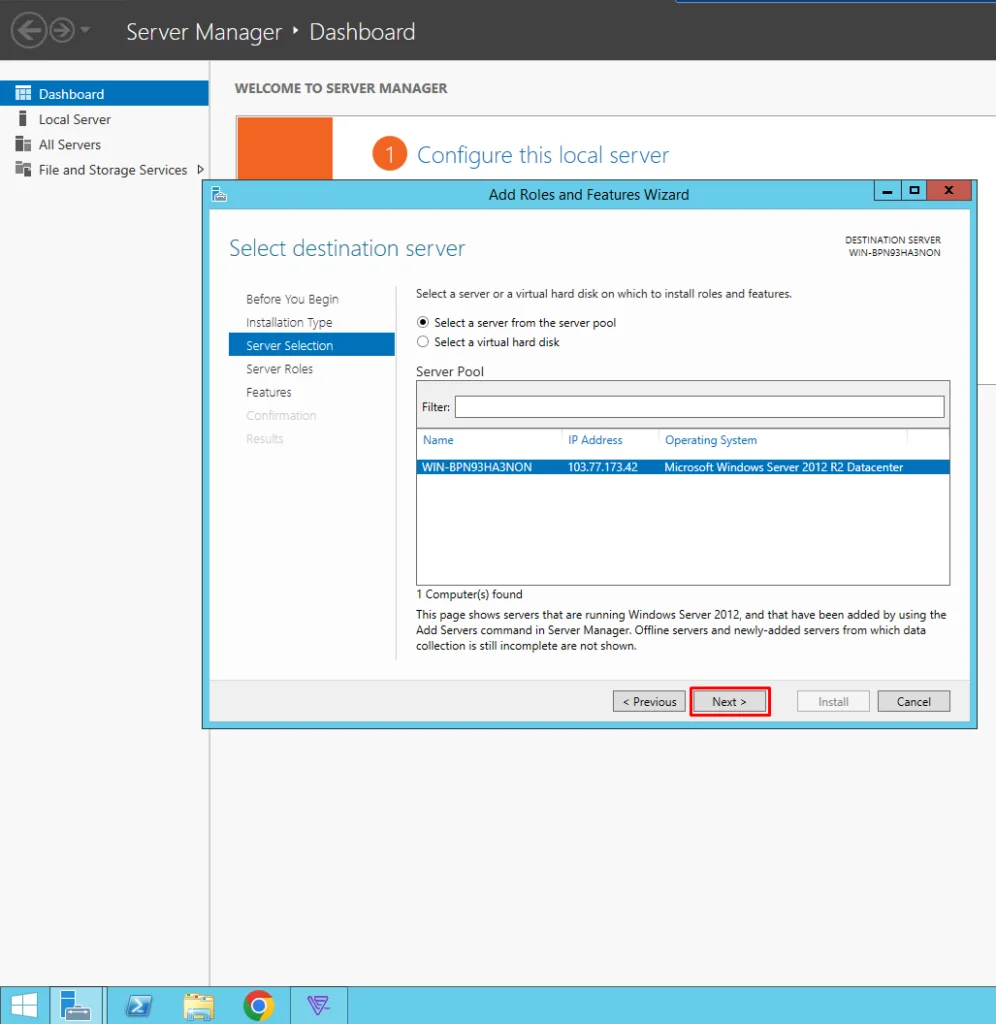The width and height of the screenshot is (996, 1024).
Task: Open the navigation history dropdown arrow
Action: coord(85,30)
